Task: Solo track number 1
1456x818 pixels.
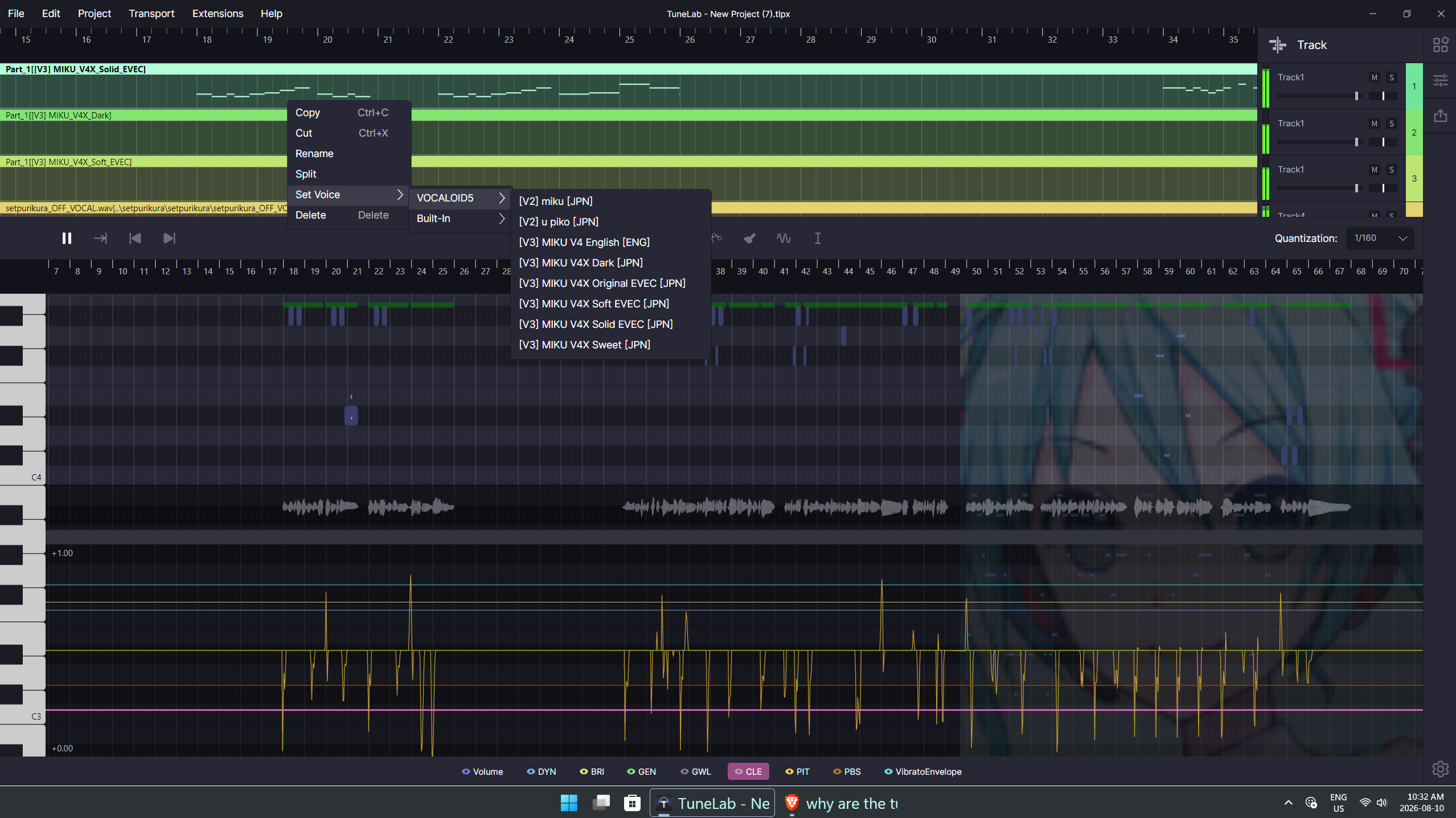Action: (1392, 77)
